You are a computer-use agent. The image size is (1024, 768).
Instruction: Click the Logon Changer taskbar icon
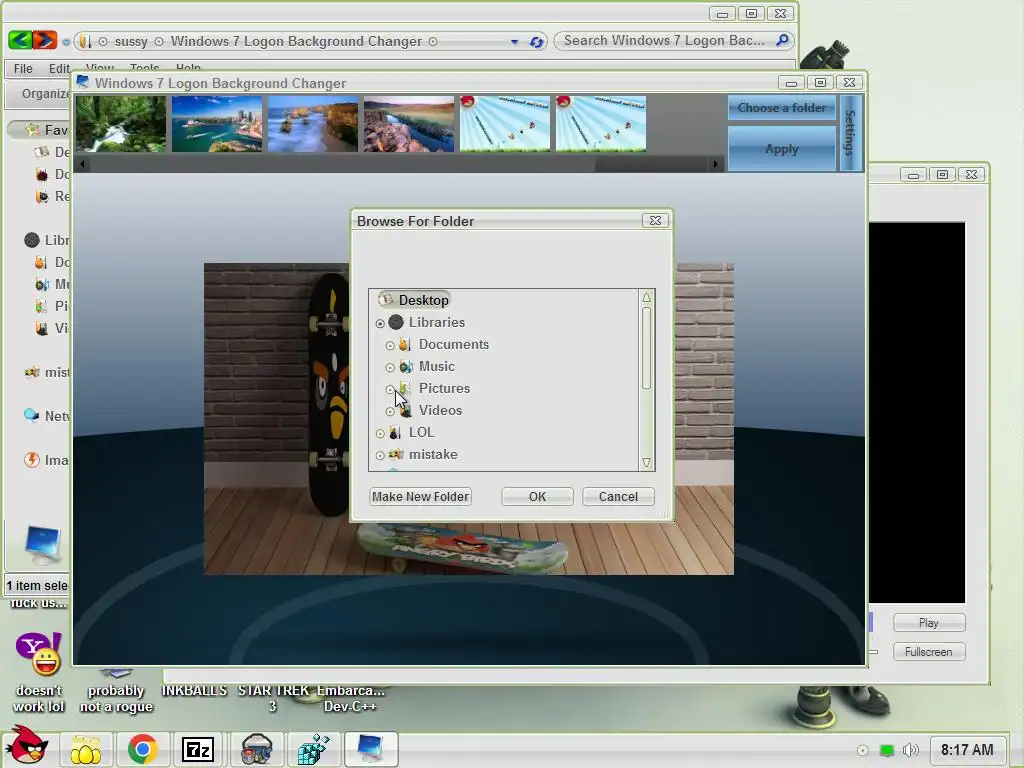coord(370,749)
